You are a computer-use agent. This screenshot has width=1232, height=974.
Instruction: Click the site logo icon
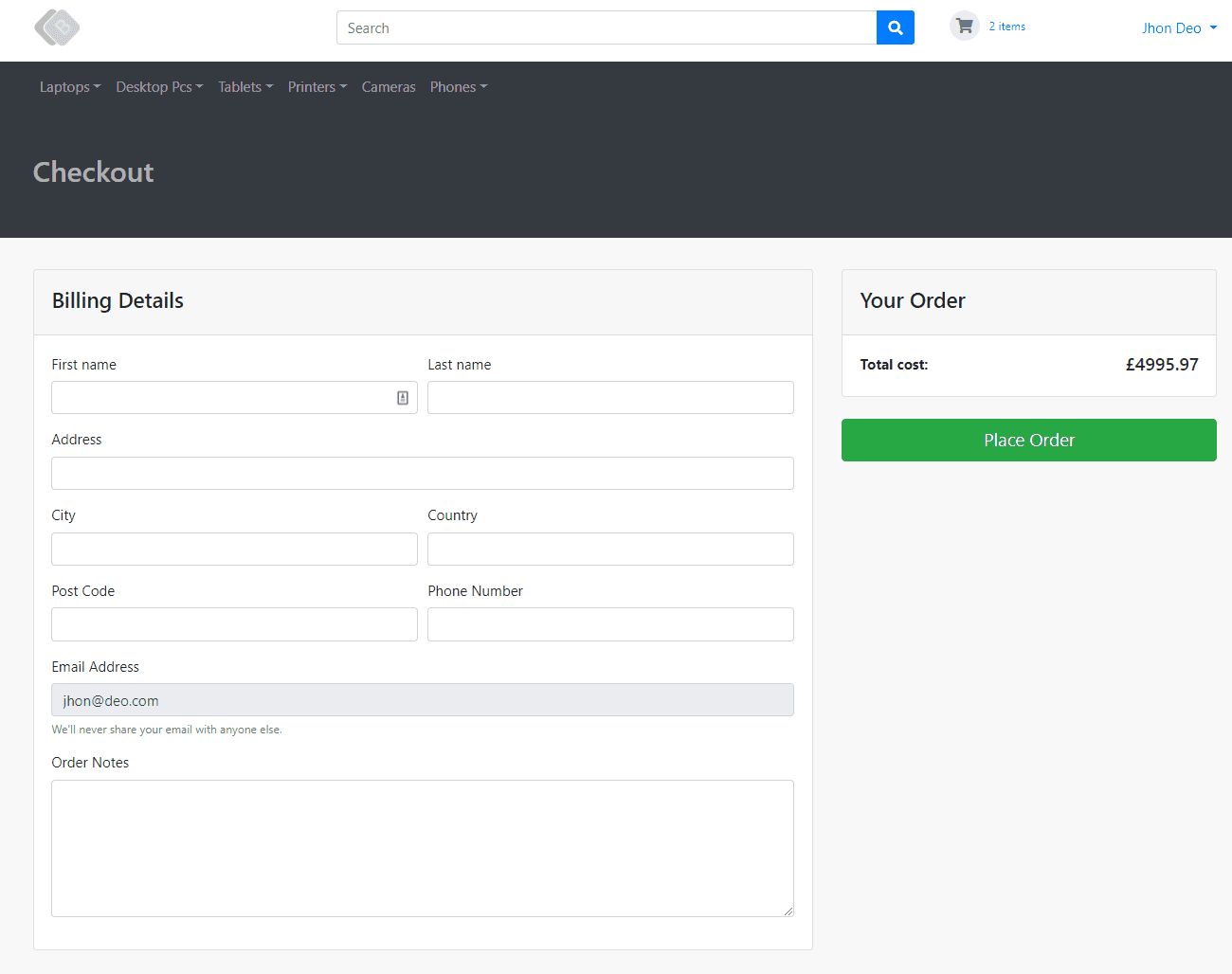coord(56,27)
